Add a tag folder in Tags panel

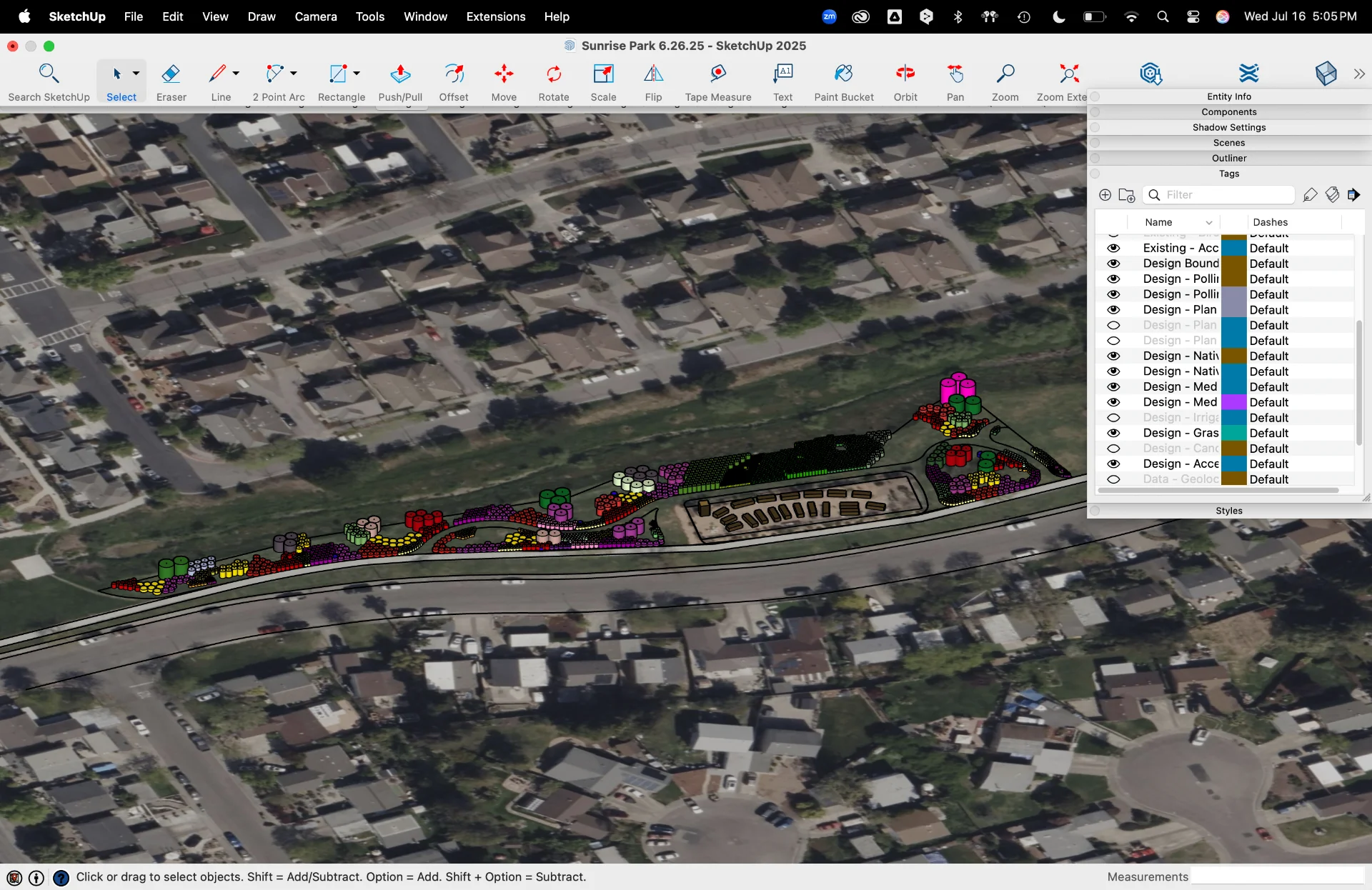(1127, 195)
